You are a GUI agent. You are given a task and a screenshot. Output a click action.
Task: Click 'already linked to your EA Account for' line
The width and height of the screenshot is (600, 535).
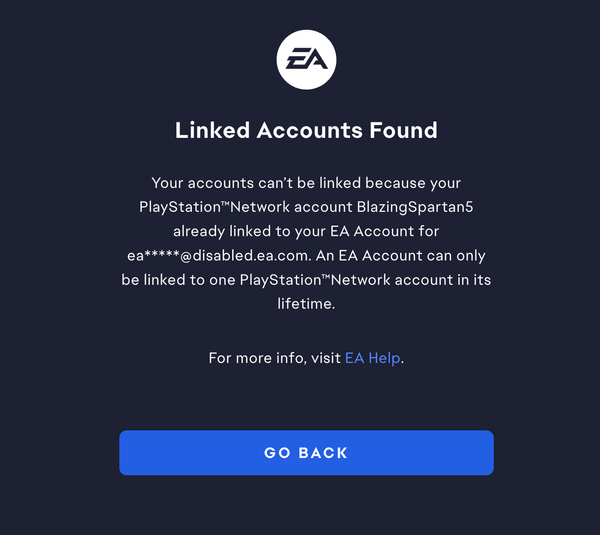(306, 231)
